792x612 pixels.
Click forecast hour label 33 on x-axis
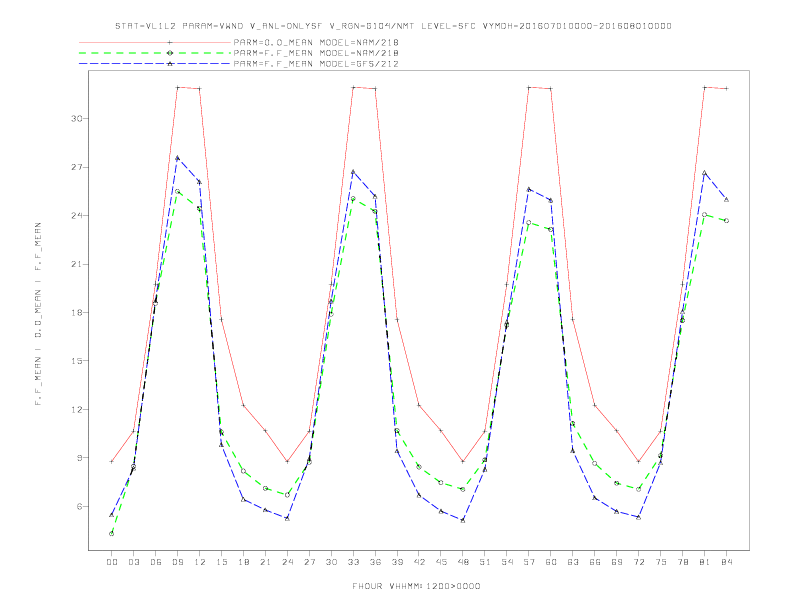[353, 562]
